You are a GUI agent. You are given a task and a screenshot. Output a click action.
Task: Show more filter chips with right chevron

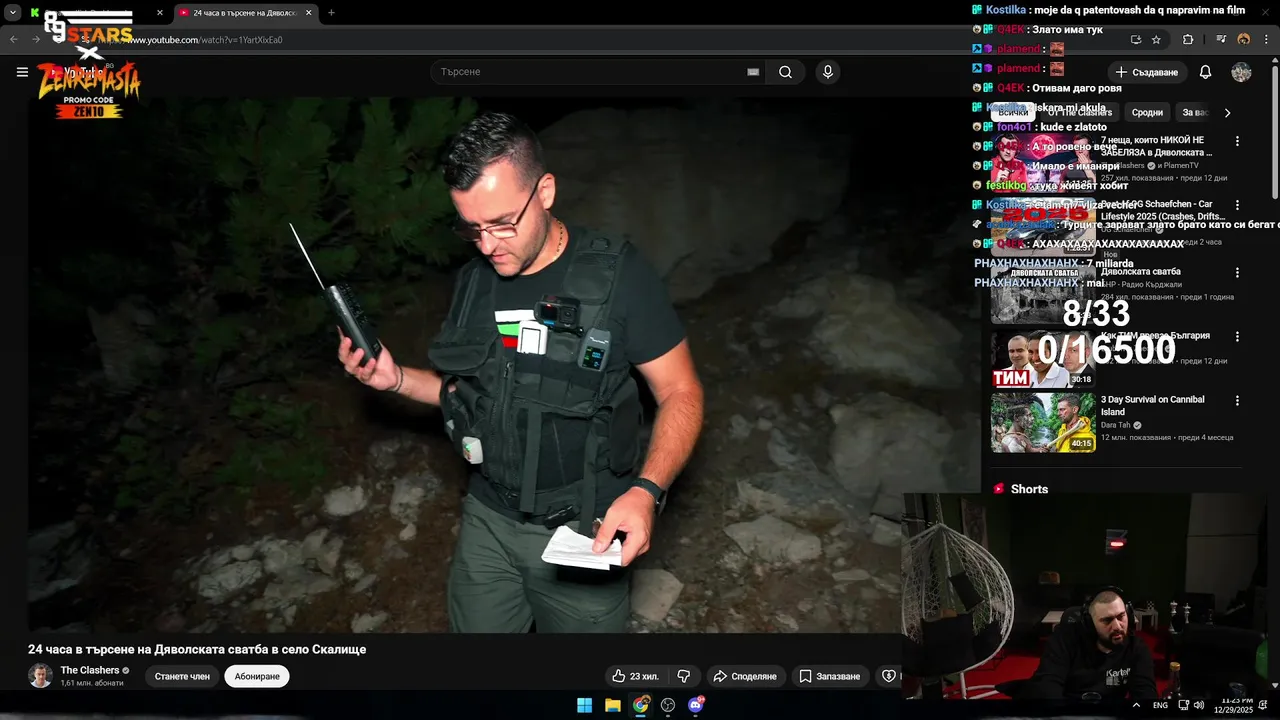1228,112
